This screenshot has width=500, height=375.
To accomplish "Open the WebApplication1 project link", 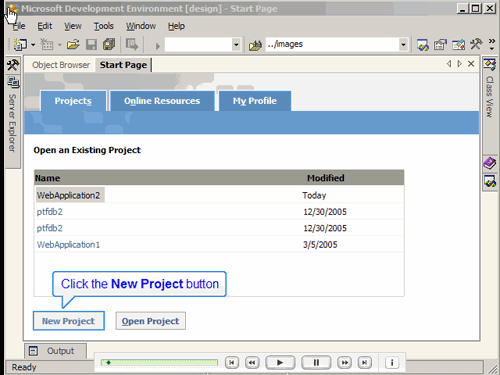I will click(x=68, y=245).
